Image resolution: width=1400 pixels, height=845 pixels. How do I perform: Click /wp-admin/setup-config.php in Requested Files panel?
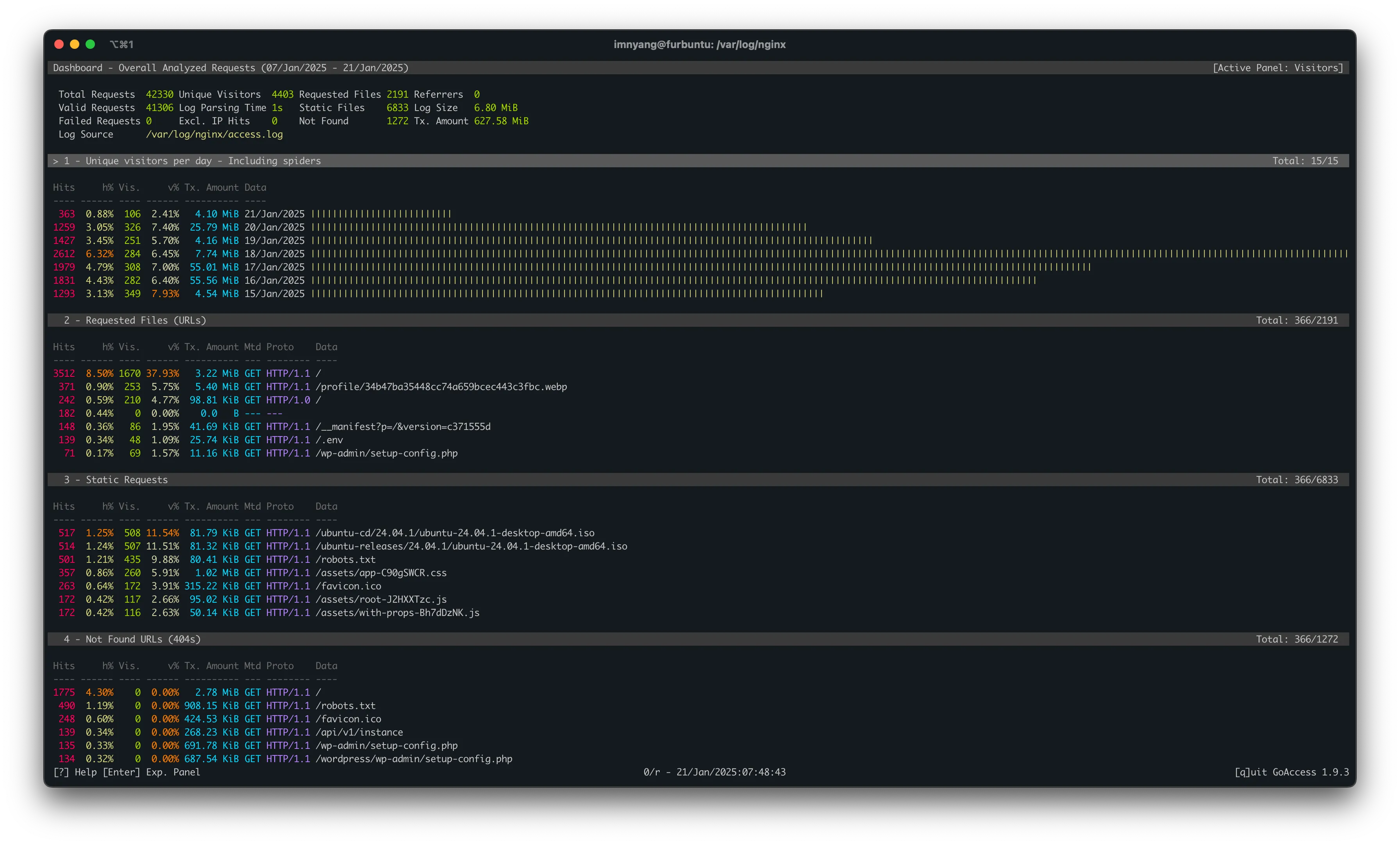[386, 453]
